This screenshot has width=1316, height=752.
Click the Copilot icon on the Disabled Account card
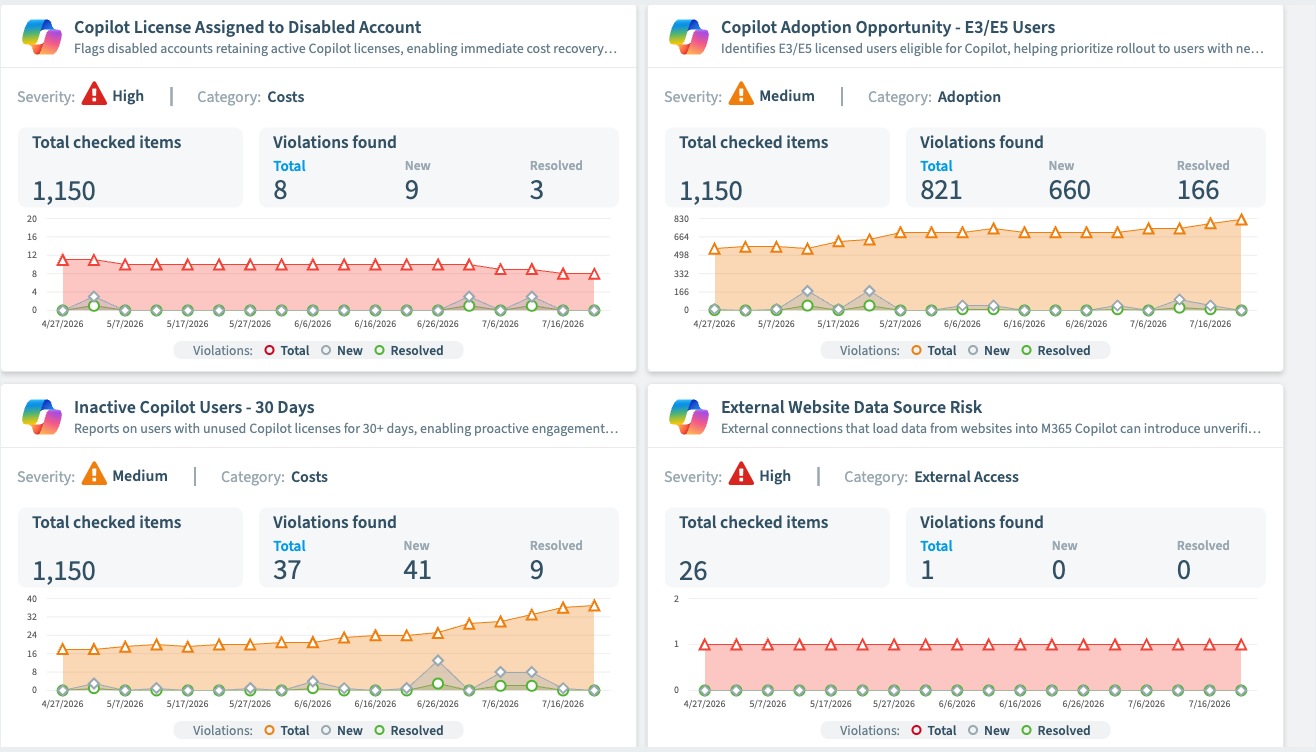click(41, 36)
